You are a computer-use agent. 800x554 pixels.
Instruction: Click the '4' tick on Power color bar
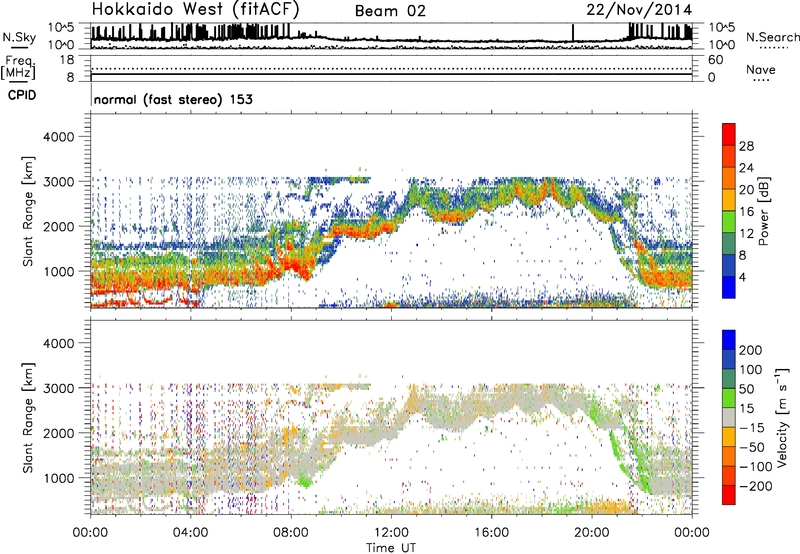(742, 277)
